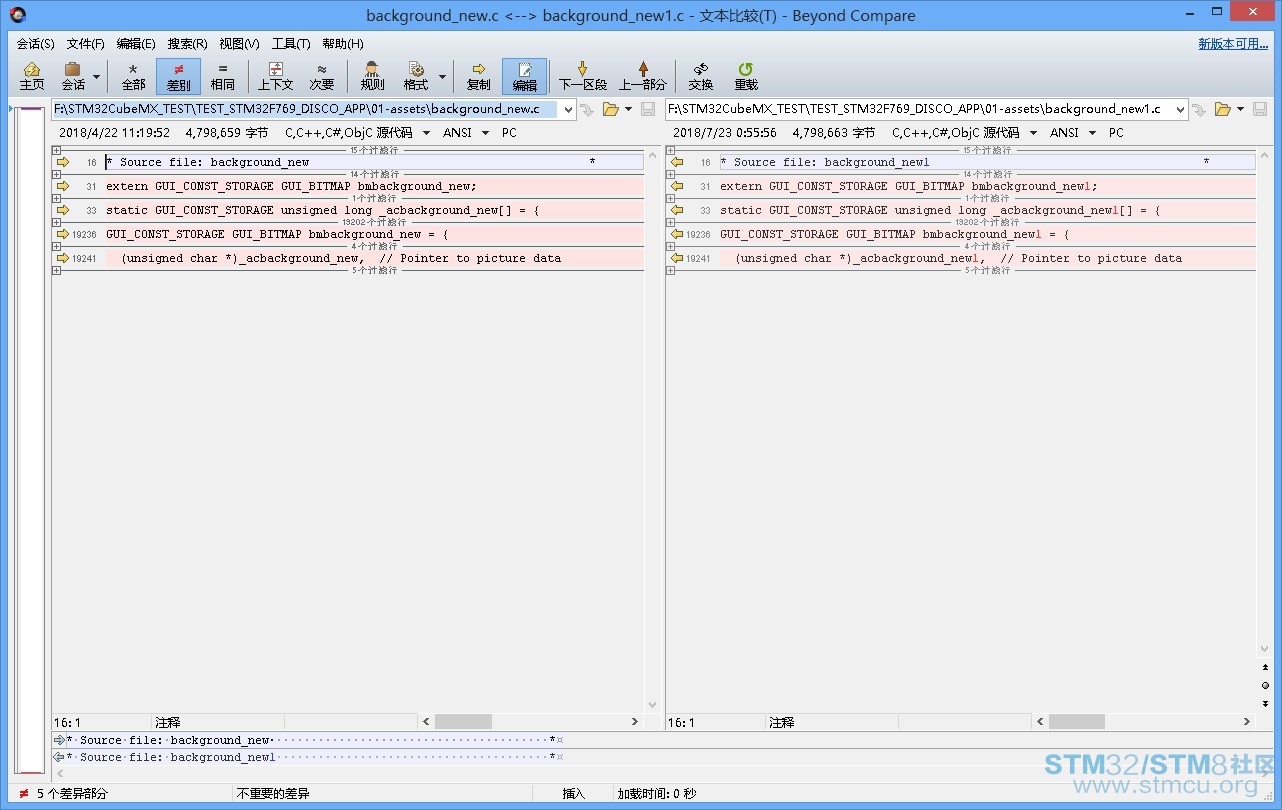Click left copy-to-right arrow at line 19236
This screenshot has height=810, width=1282.
pos(63,234)
